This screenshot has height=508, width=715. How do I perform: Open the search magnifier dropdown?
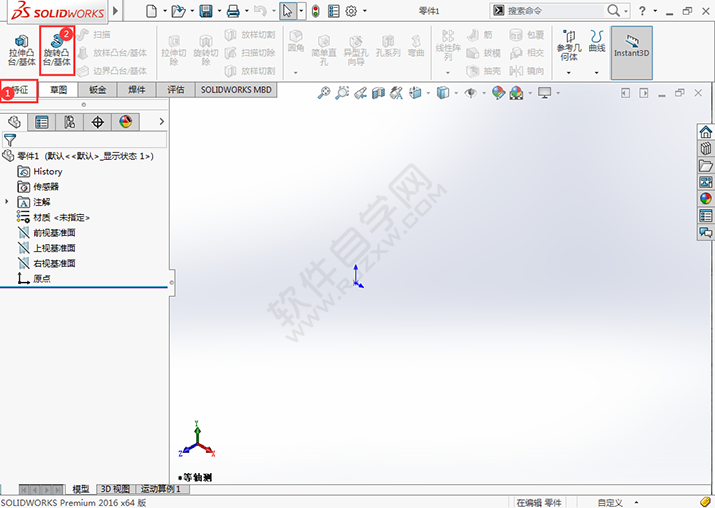pos(626,10)
